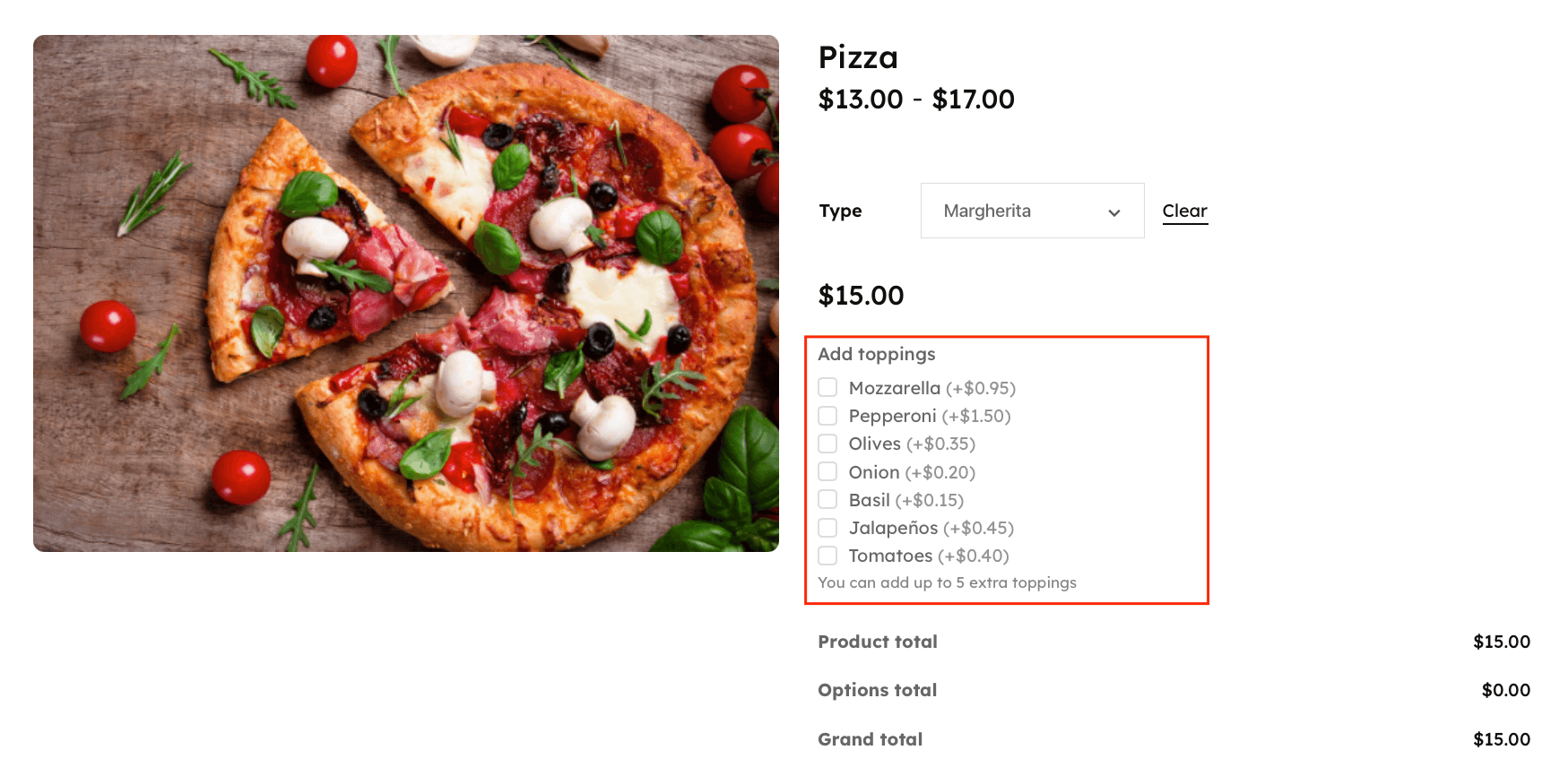Click the Pizza product title
The width and height of the screenshot is (1568, 776).
[x=858, y=57]
